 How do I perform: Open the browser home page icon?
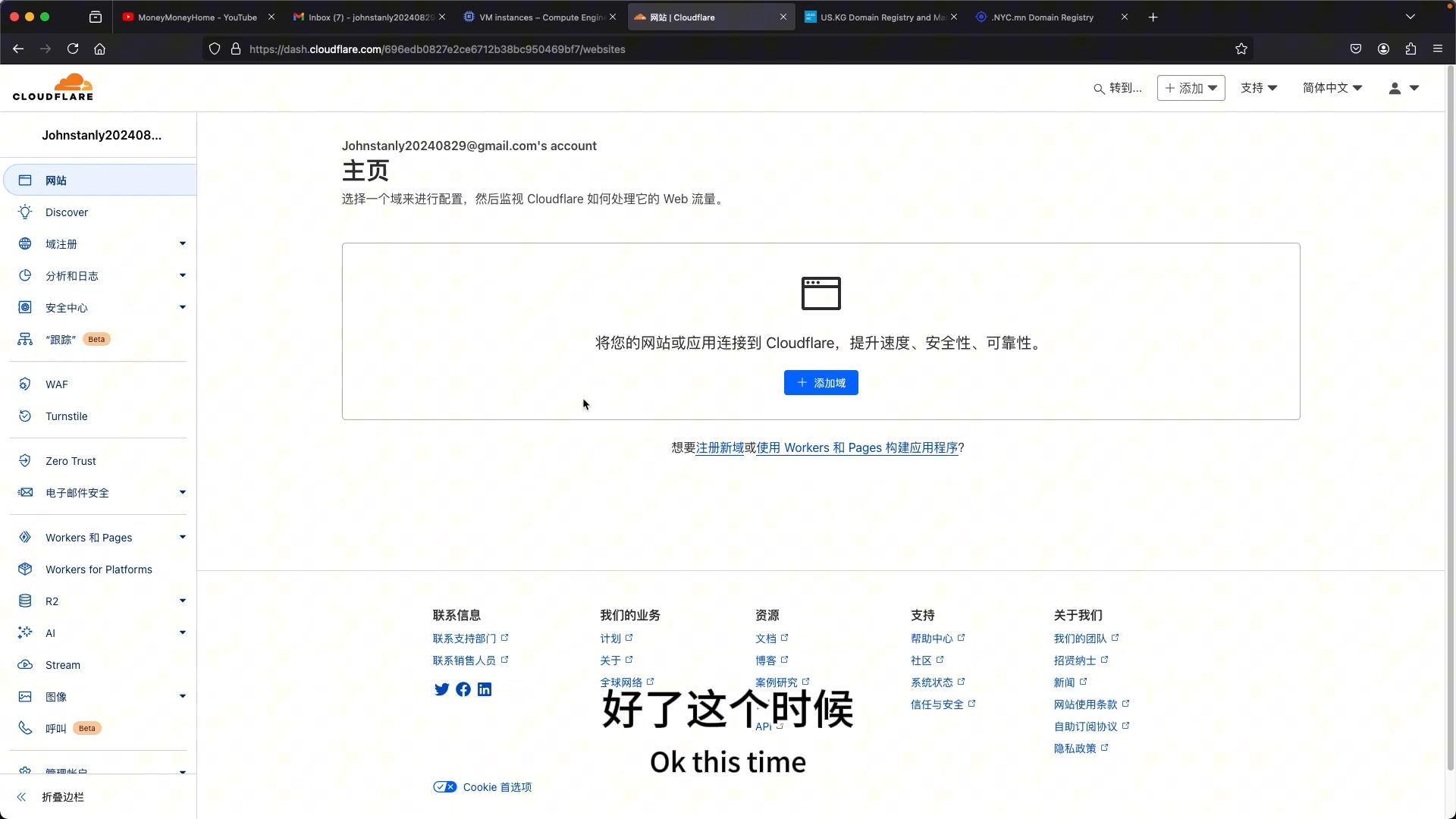[99, 49]
